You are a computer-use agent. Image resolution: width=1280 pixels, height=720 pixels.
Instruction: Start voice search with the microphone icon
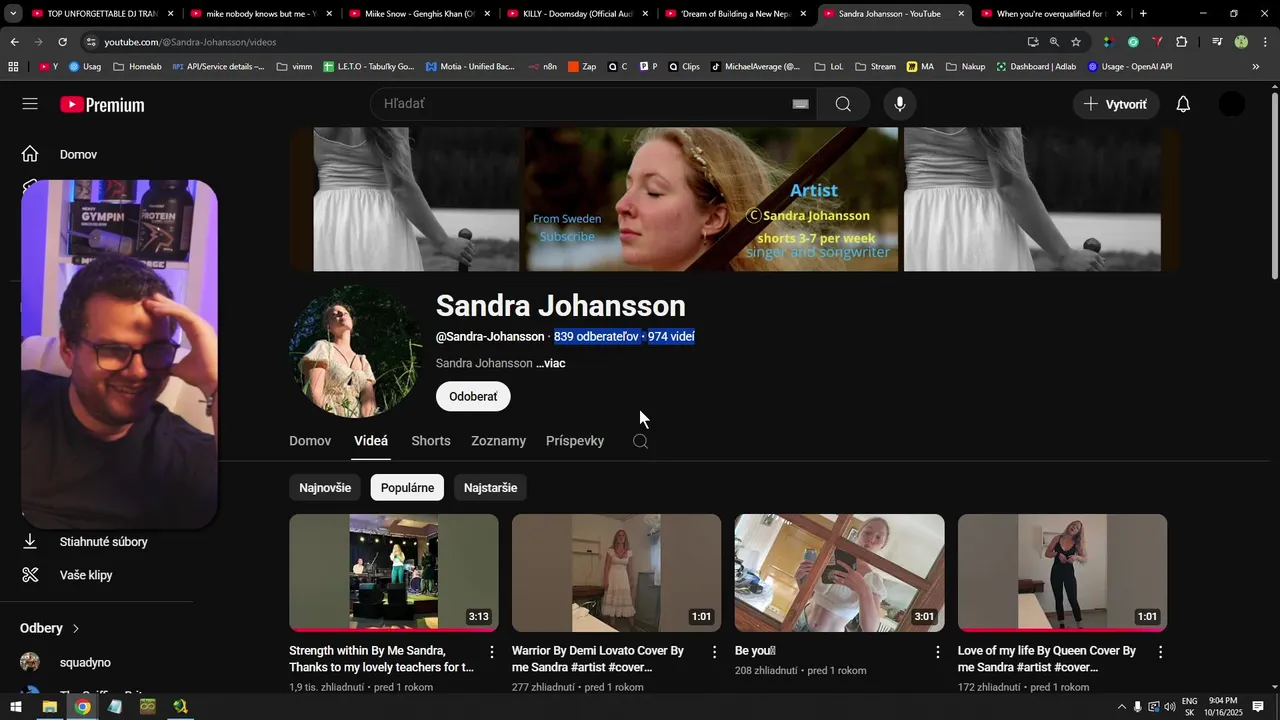pos(900,104)
